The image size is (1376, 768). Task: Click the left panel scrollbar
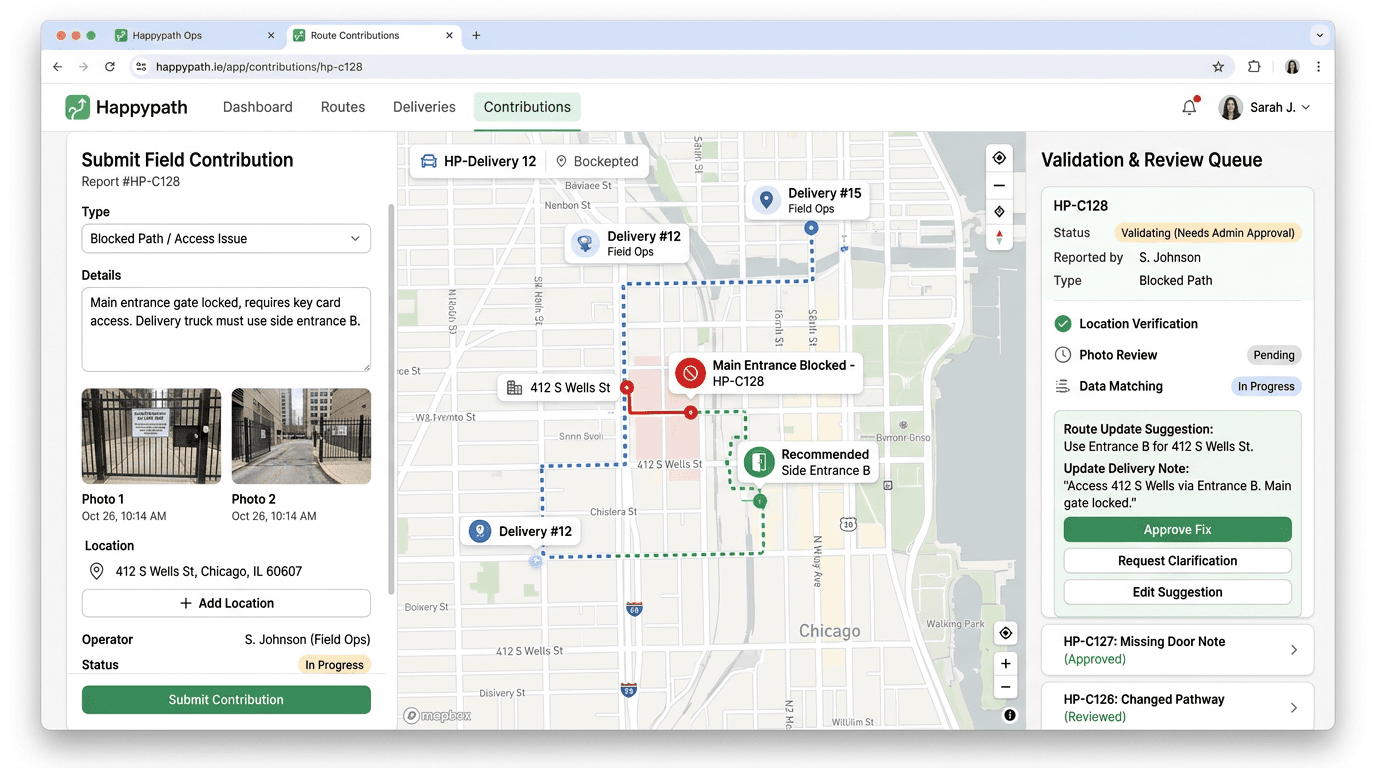pos(391,400)
